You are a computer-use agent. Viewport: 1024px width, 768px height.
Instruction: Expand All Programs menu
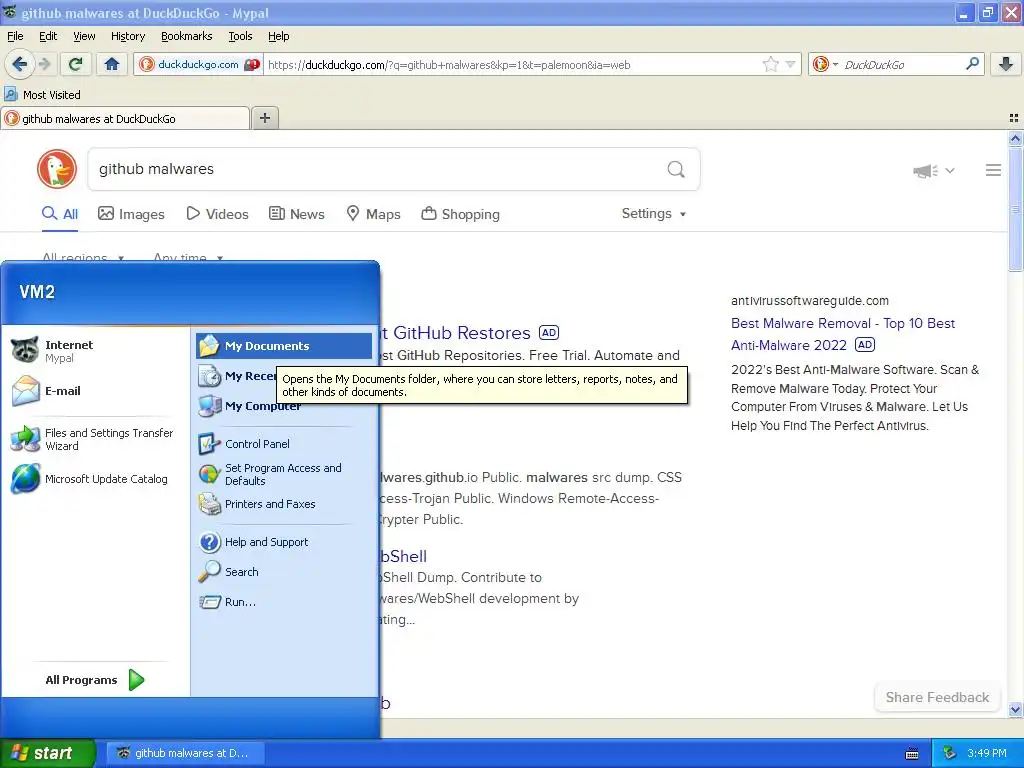pos(95,680)
